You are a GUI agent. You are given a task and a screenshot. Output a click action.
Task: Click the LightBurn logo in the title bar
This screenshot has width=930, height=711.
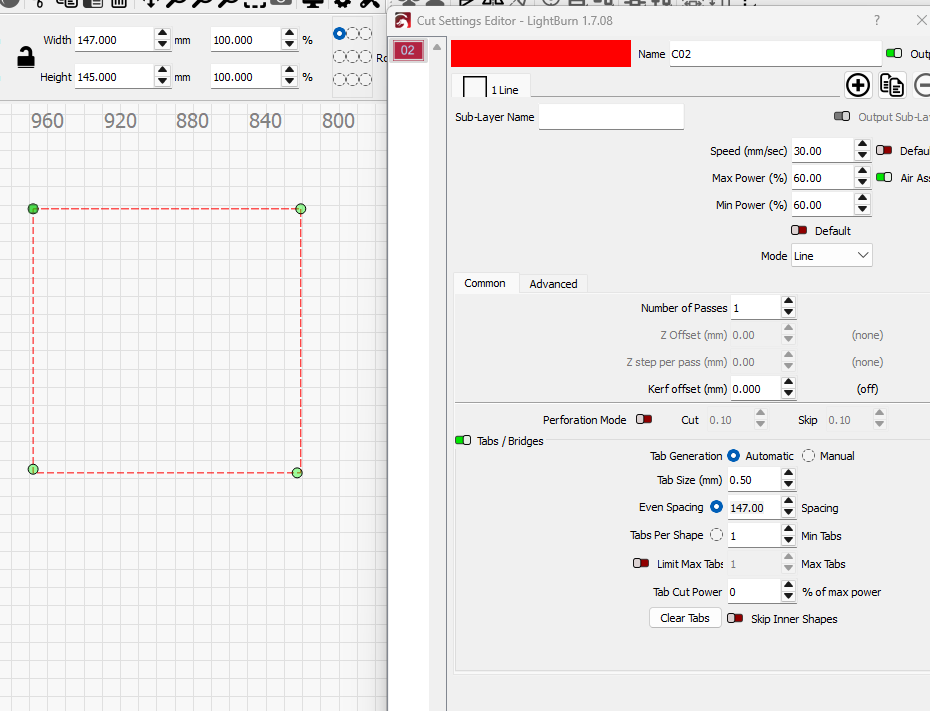(403, 21)
